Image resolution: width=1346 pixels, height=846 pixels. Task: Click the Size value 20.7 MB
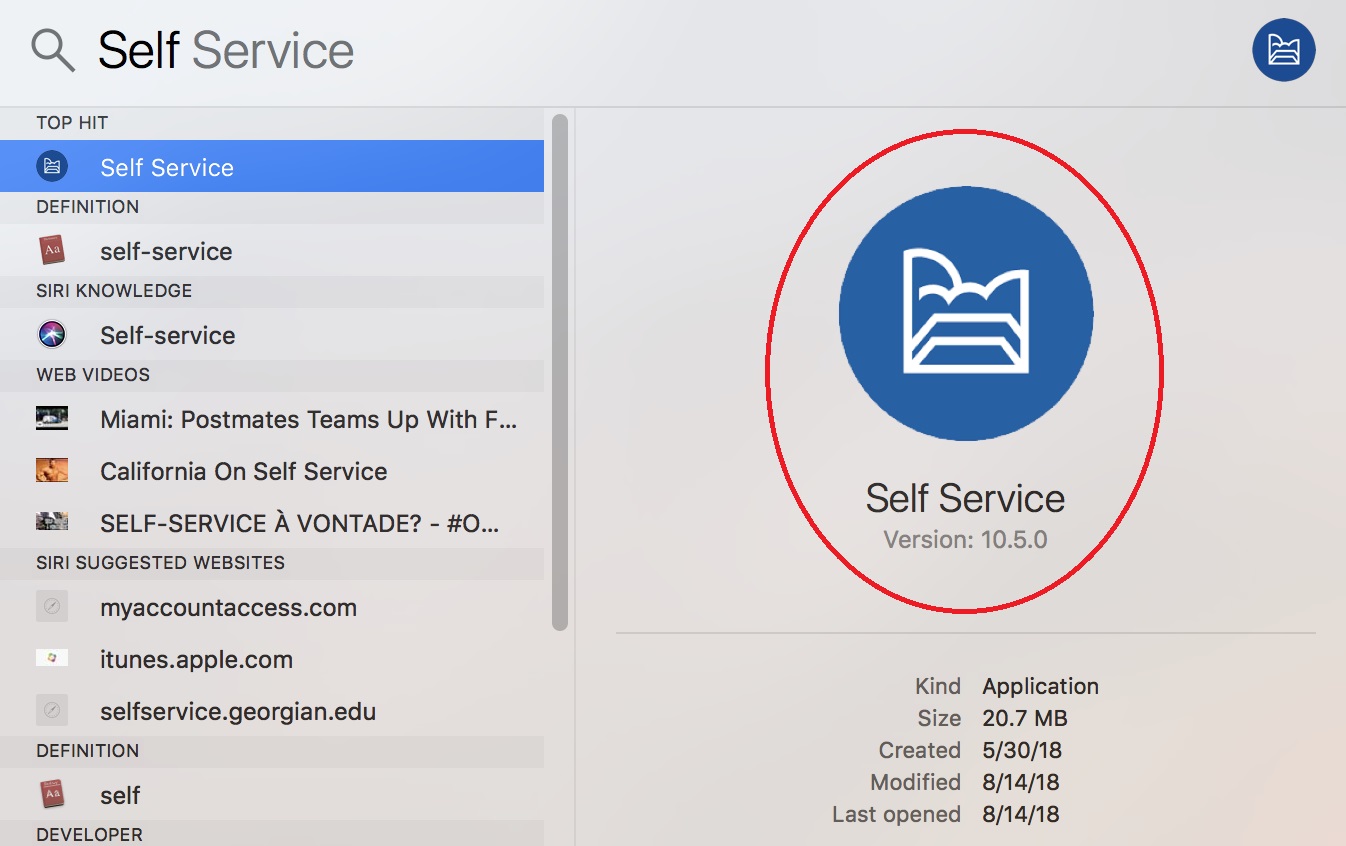(1025, 718)
